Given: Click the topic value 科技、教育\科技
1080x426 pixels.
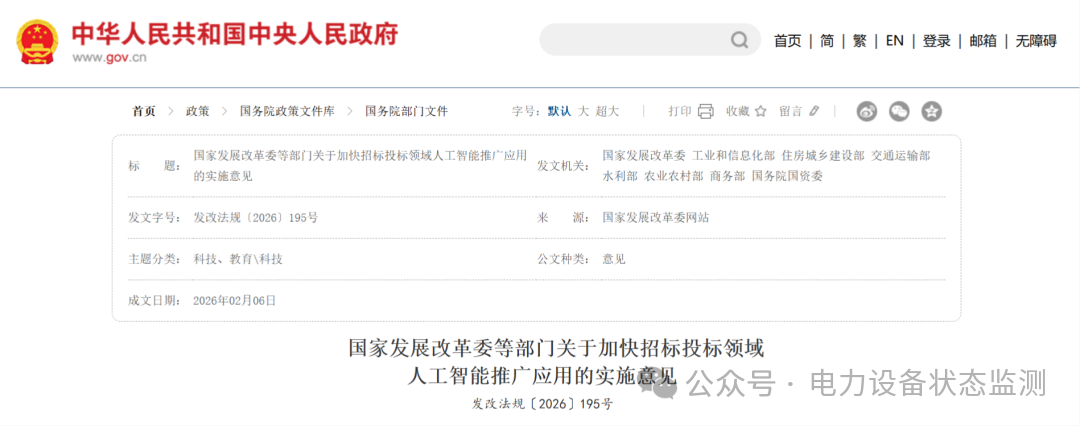Looking at the screenshot, I should [x=238, y=259].
